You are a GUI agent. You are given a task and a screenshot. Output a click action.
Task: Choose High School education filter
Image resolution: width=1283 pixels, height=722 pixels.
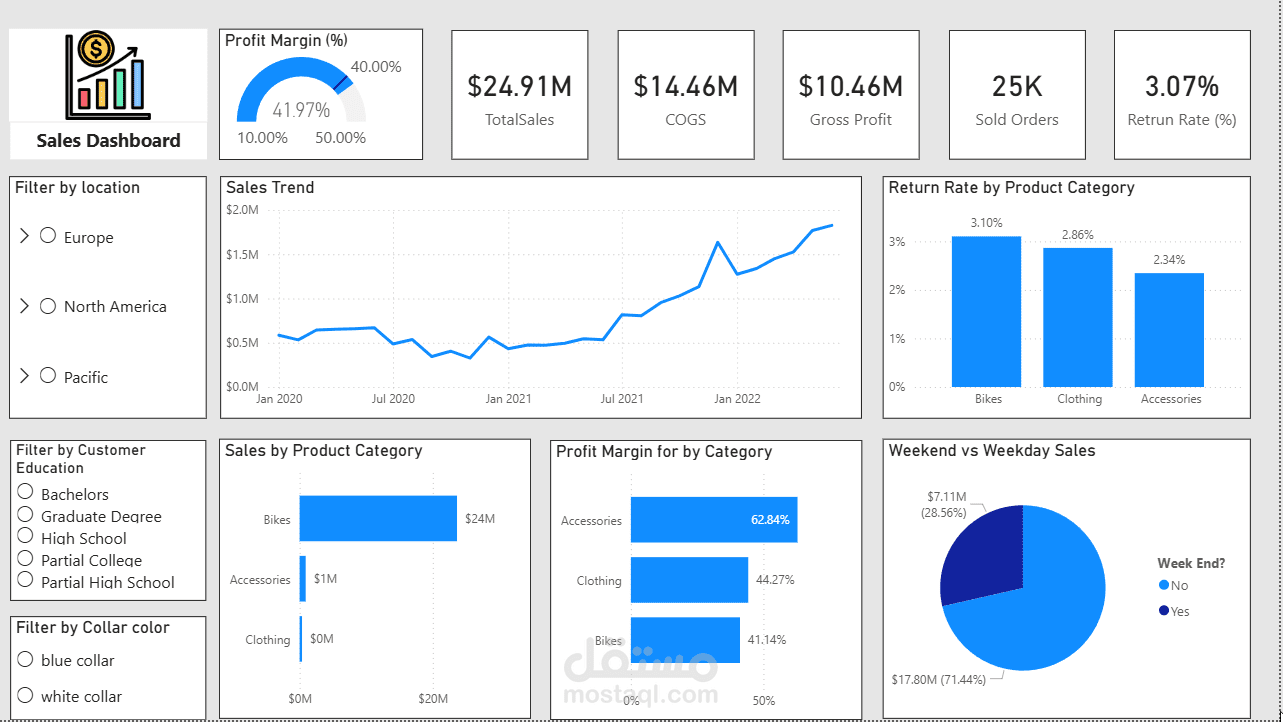coord(26,536)
